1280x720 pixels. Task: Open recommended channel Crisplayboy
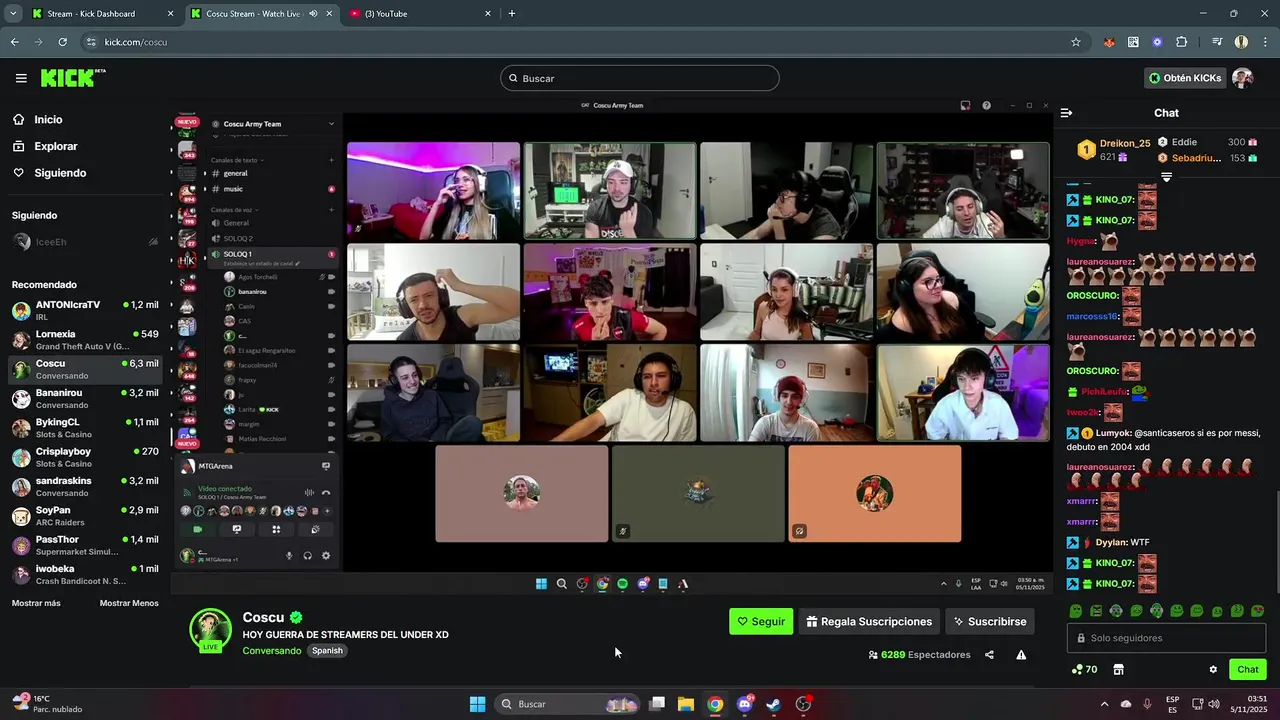(85, 457)
